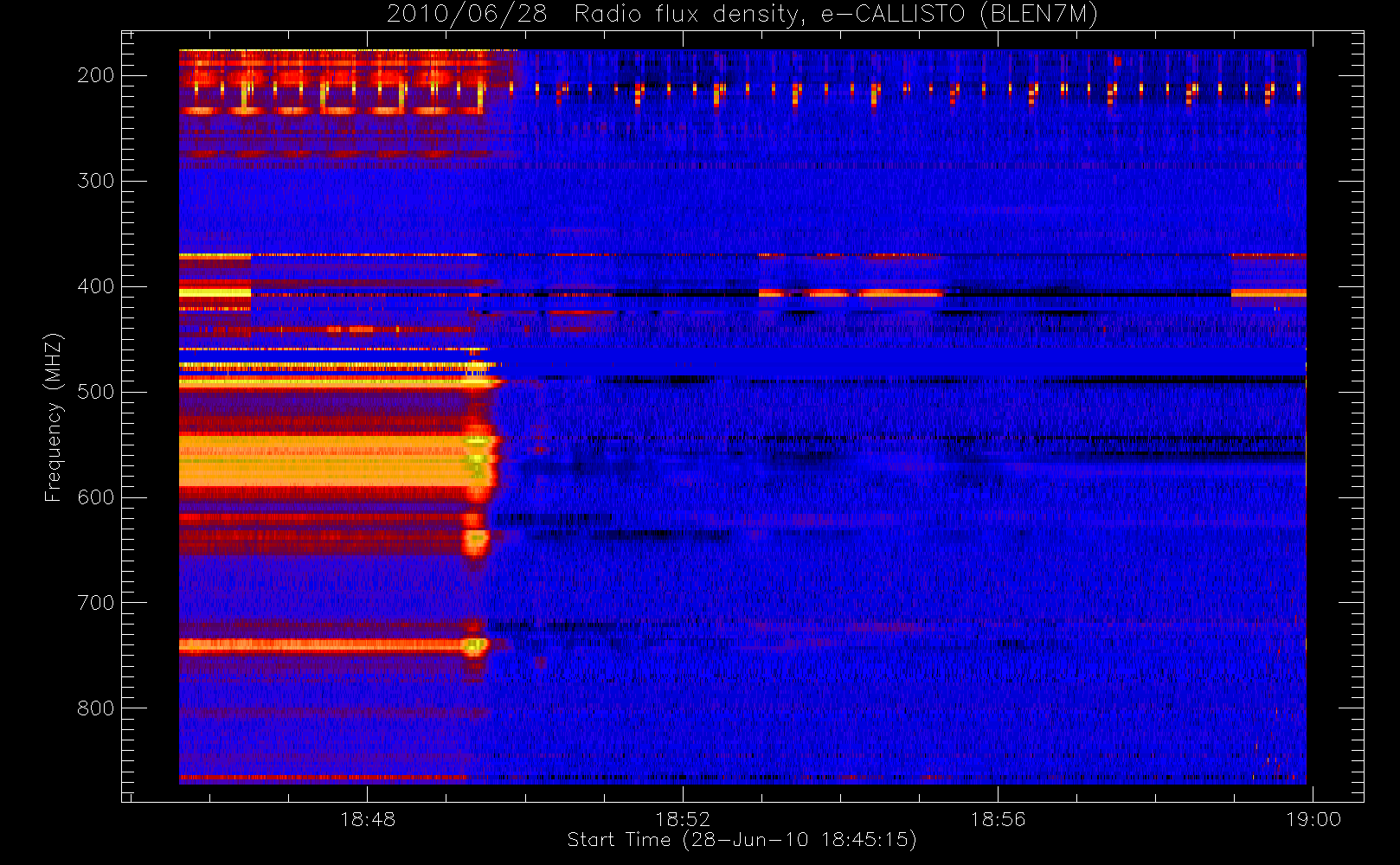This screenshot has height=865, width=1400.
Task: Click the 400 frequency tick label
Action: click(96, 286)
